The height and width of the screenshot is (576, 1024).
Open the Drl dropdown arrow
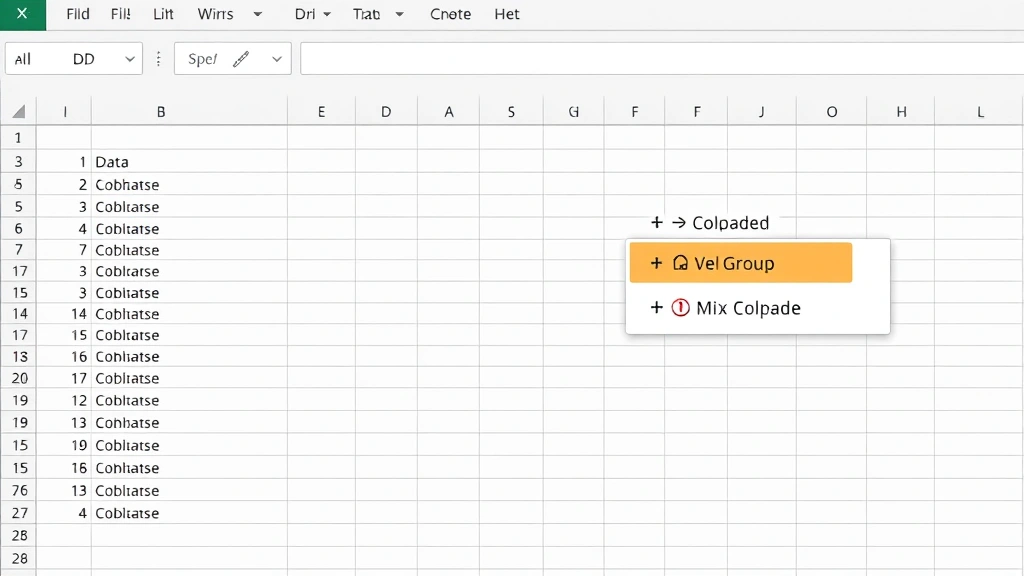(330, 14)
